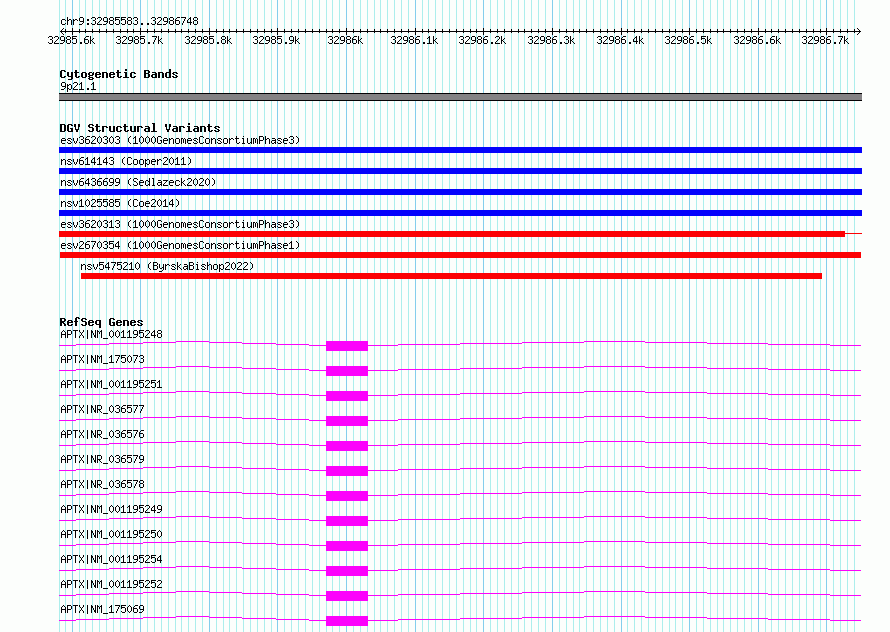890x632 pixels.
Task: Click the magenta exon of NM_001195248
Action: click(x=347, y=346)
